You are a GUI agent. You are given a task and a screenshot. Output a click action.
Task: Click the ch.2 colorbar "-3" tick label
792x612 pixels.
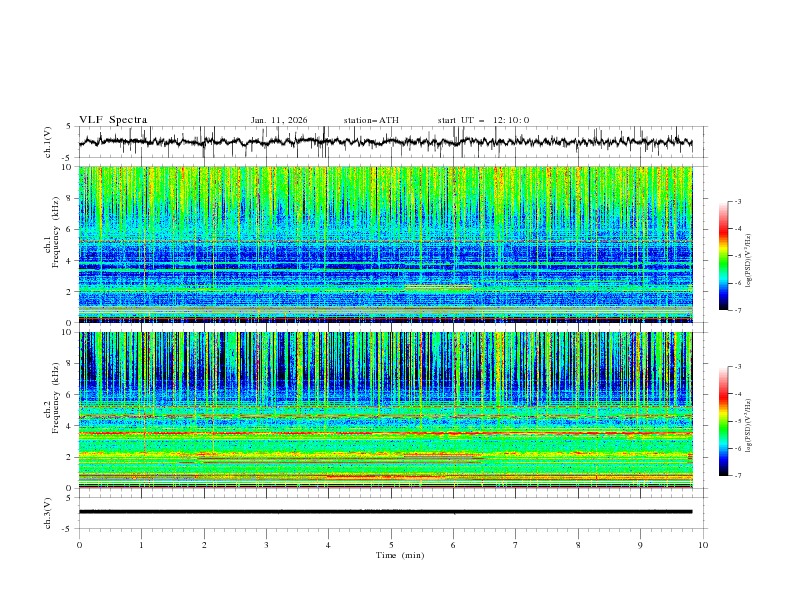737,367
